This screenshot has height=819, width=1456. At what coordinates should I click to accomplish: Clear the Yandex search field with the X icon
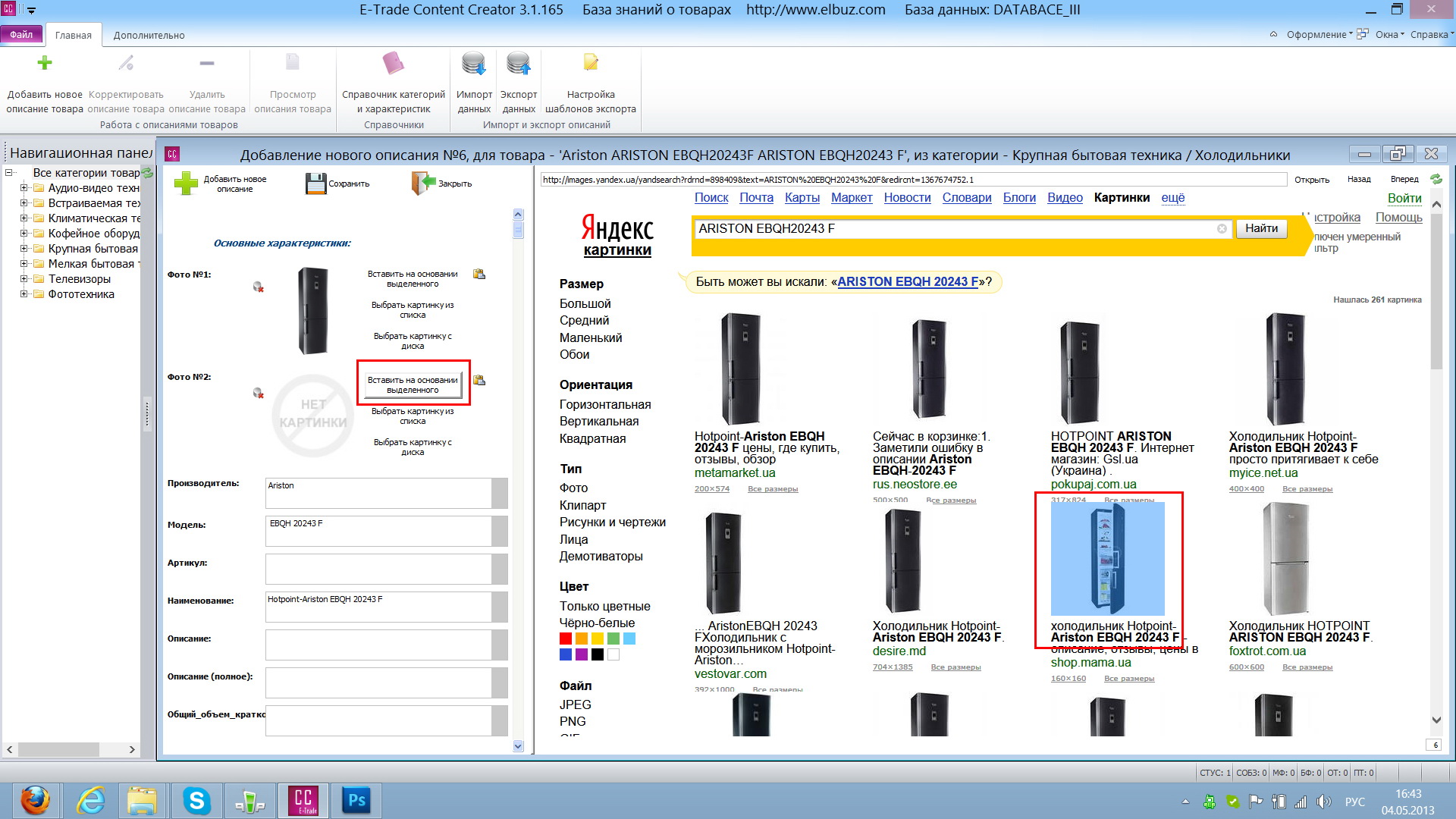point(1222,228)
